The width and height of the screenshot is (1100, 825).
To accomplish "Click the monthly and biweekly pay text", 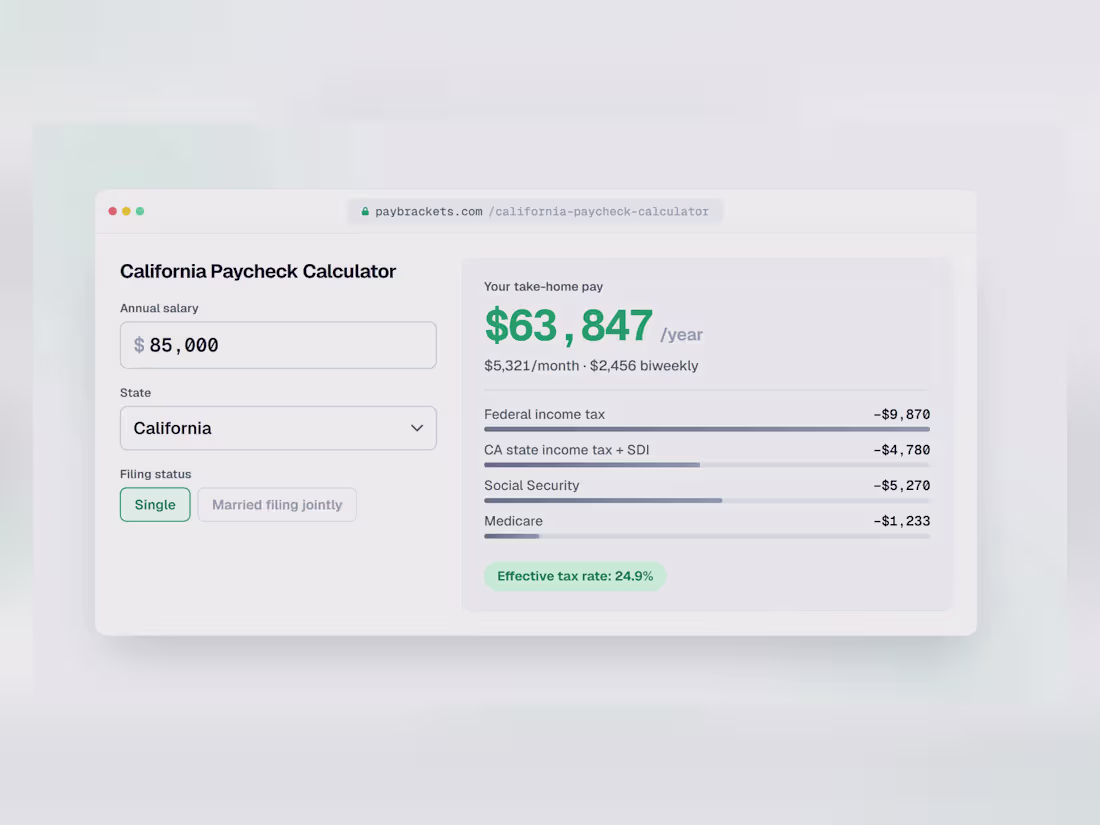I will [591, 365].
